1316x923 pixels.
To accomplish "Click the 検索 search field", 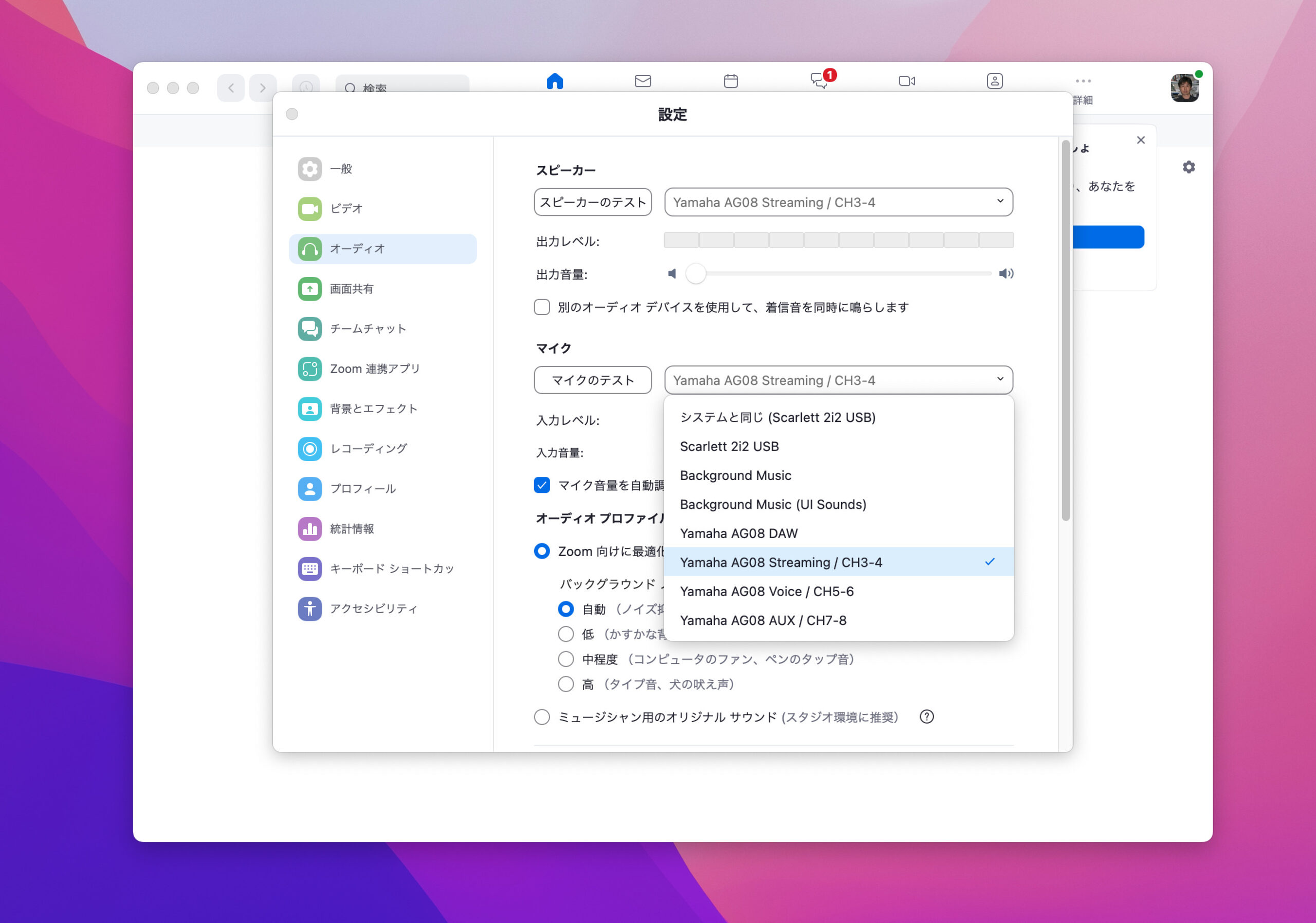I will (x=403, y=85).
